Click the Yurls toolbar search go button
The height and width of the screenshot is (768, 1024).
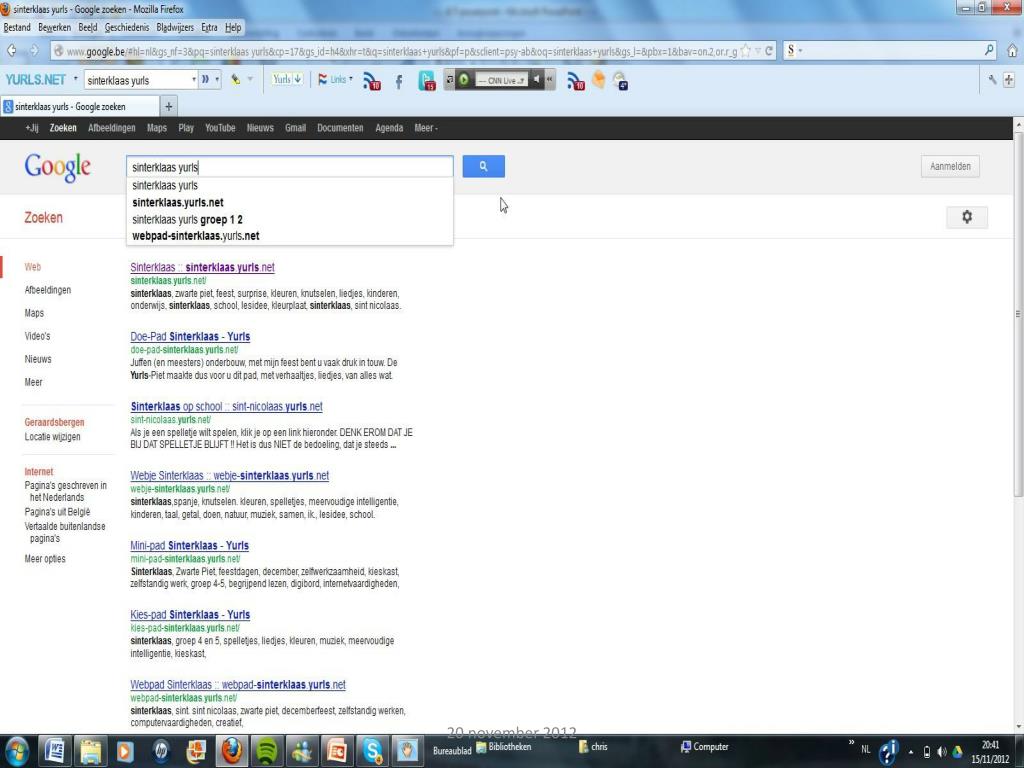point(205,80)
